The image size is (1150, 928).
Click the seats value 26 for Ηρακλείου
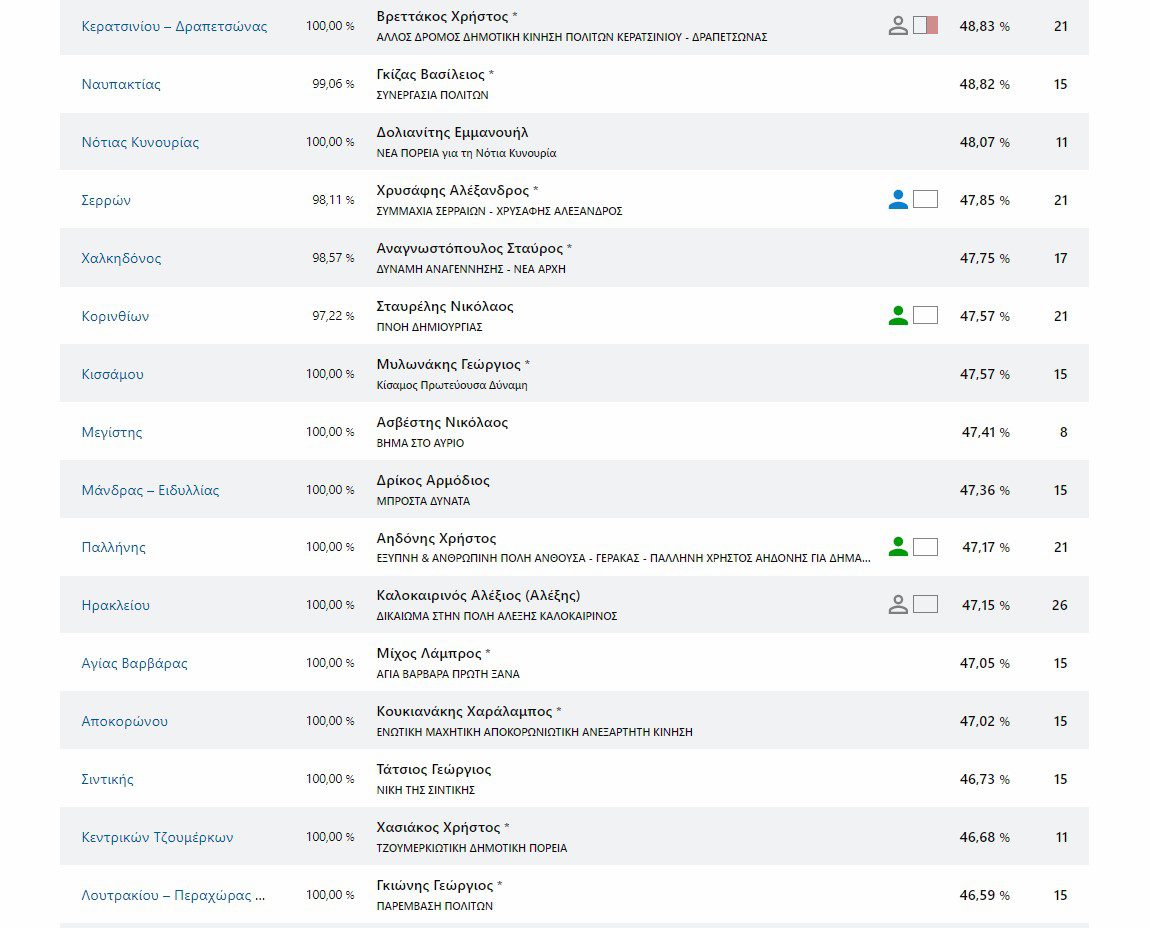1060,605
